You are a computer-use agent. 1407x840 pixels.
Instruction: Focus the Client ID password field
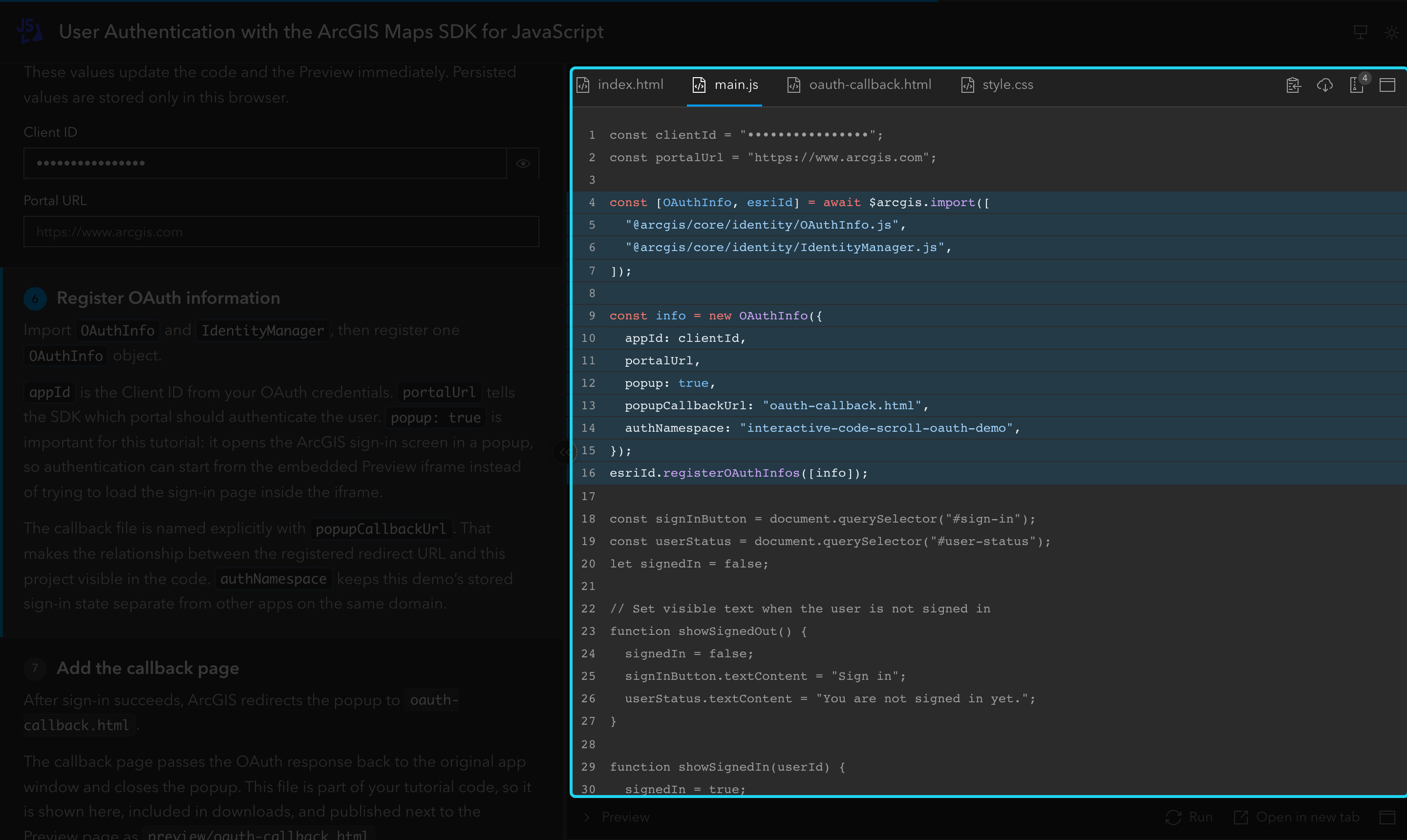tap(265, 164)
